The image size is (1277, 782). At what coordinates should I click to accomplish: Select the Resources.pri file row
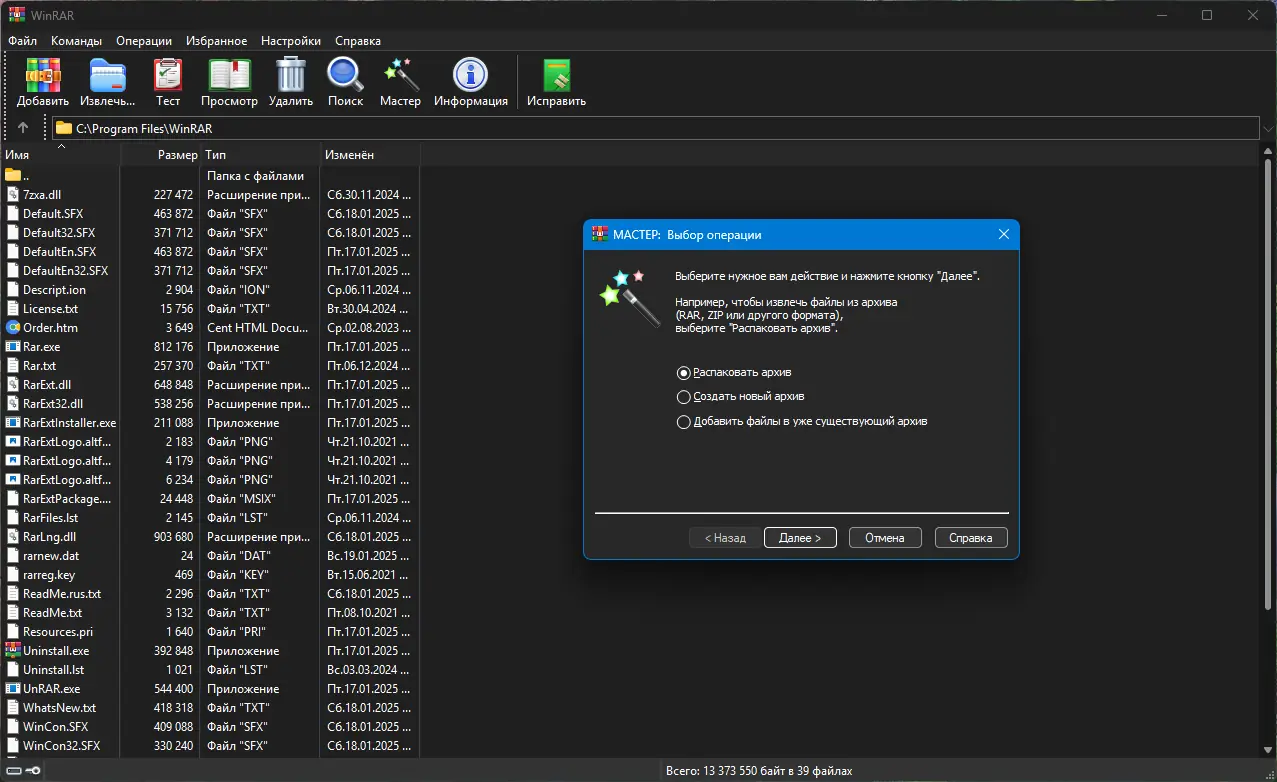210,632
